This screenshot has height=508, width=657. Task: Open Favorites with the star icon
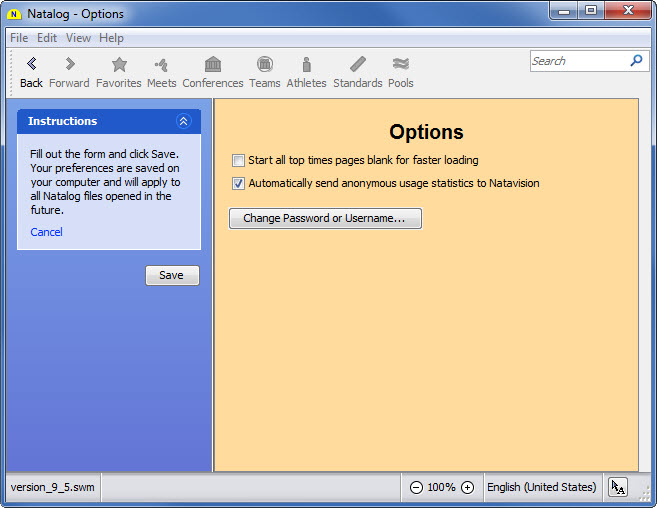pos(119,65)
